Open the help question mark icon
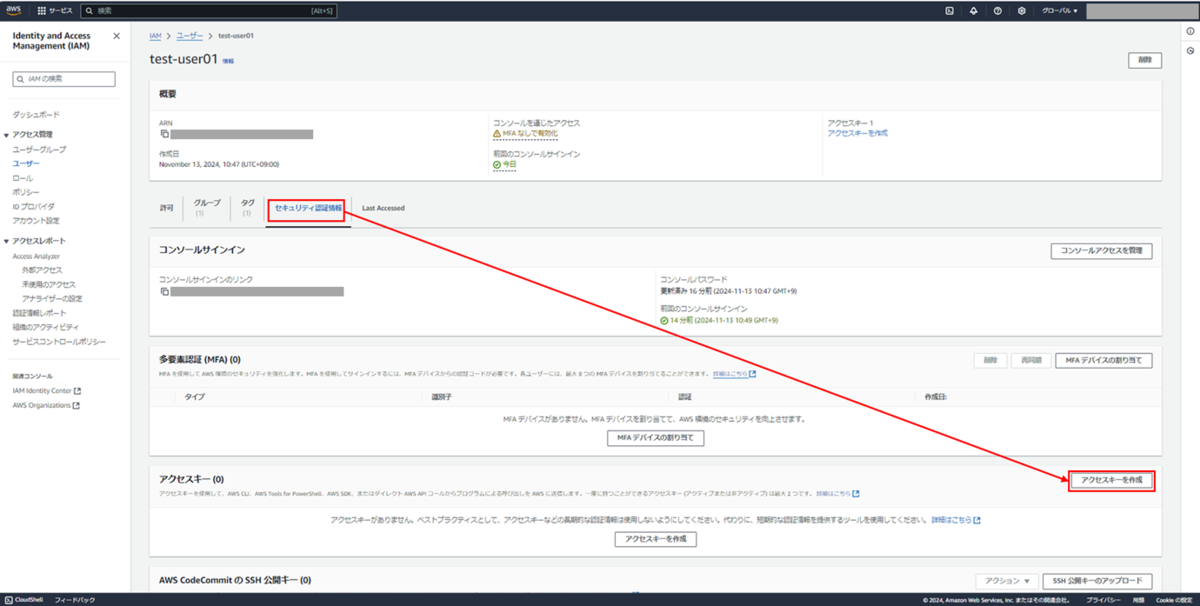The height and width of the screenshot is (606, 1200). 997,10
